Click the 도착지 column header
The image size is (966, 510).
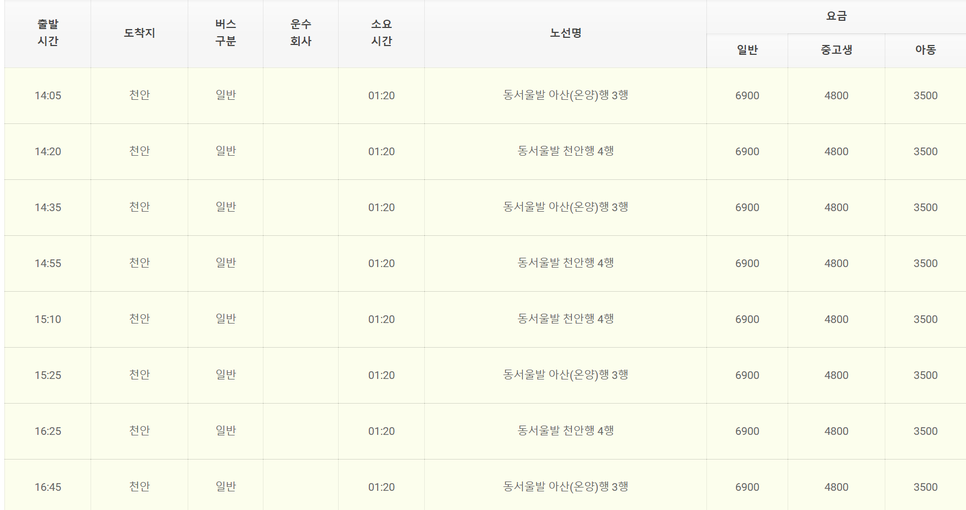[139, 33]
